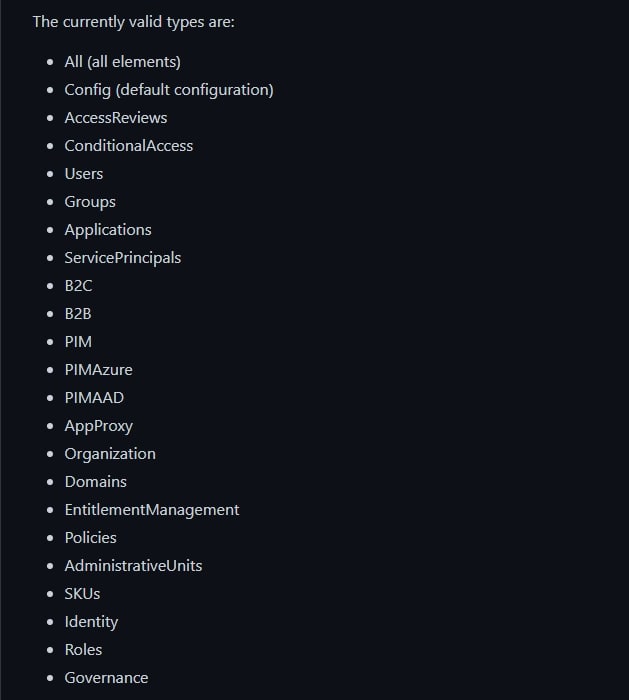Viewport: 629px width, 700px height.
Task: Click the SKUs list item
Action: (x=83, y=594)
